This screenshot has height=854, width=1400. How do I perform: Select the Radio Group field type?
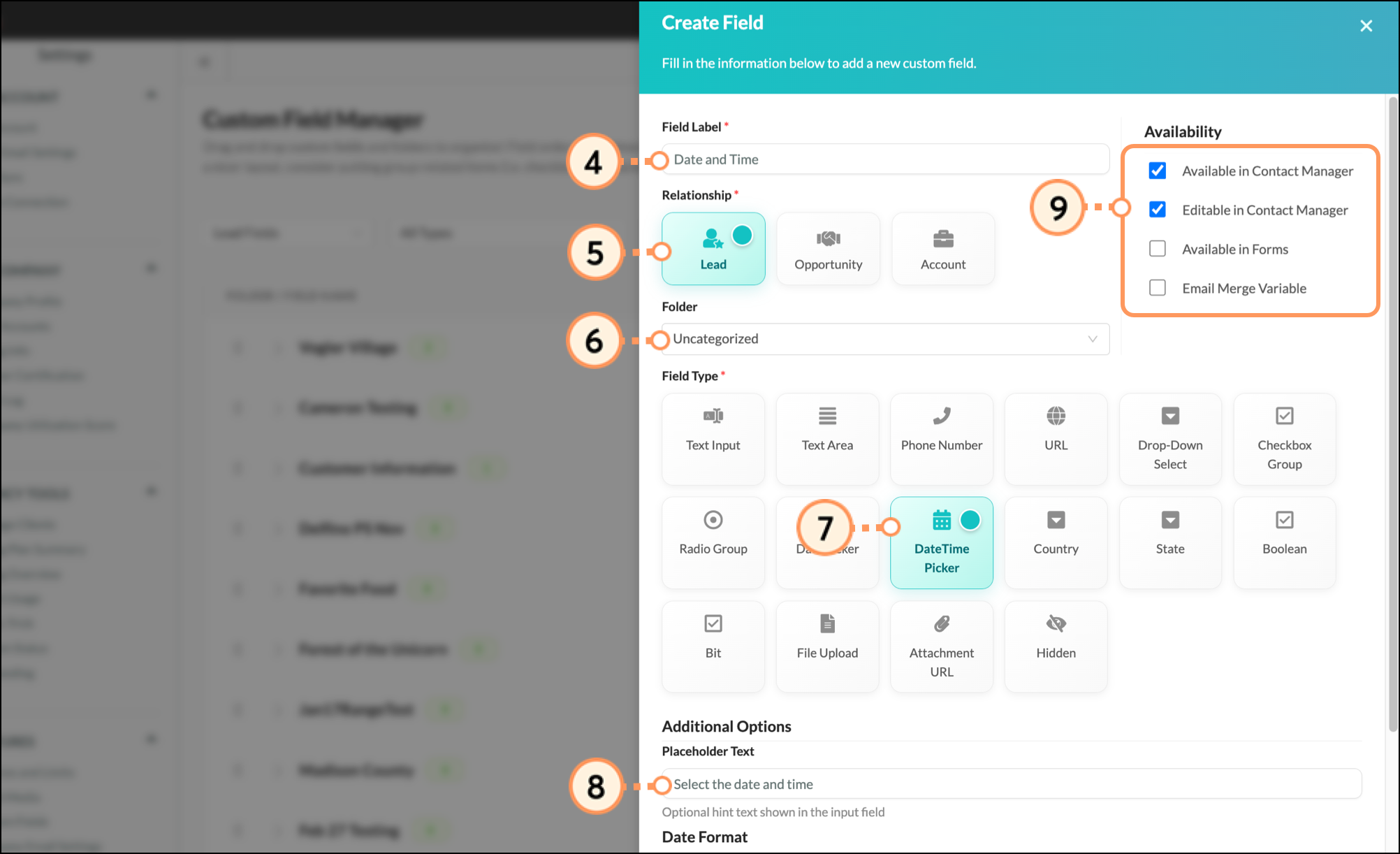pos(713,542)
